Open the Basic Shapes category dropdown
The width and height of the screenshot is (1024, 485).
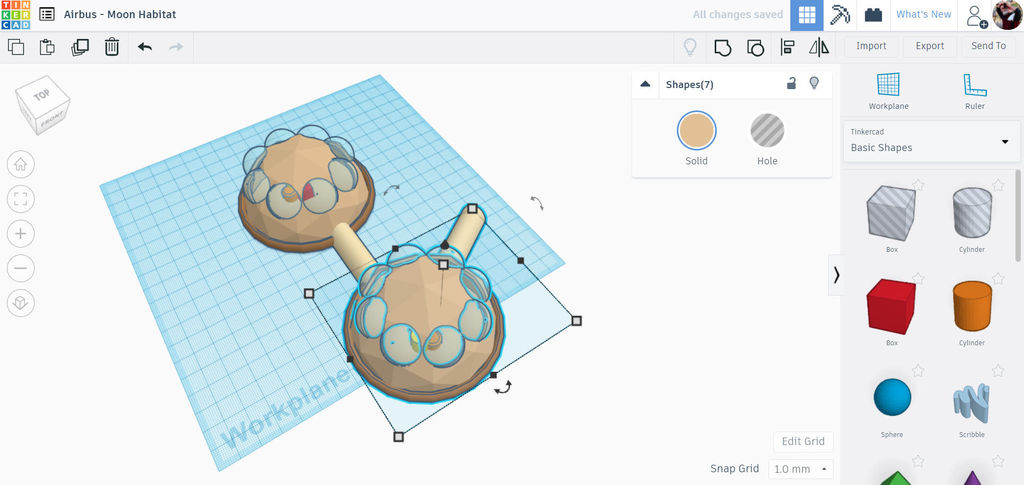click(x=931, y=141)
